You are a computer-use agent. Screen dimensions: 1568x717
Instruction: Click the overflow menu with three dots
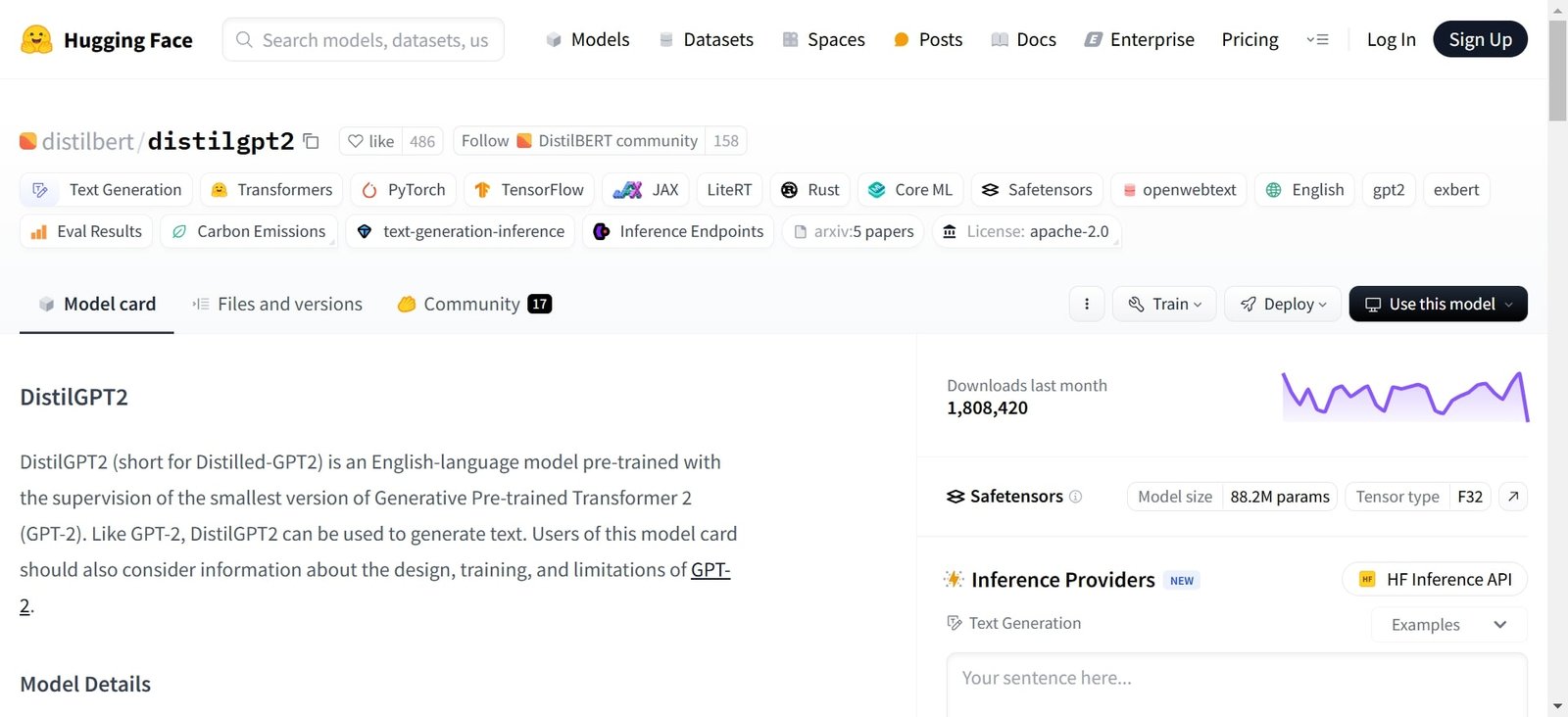[1086, 304]
